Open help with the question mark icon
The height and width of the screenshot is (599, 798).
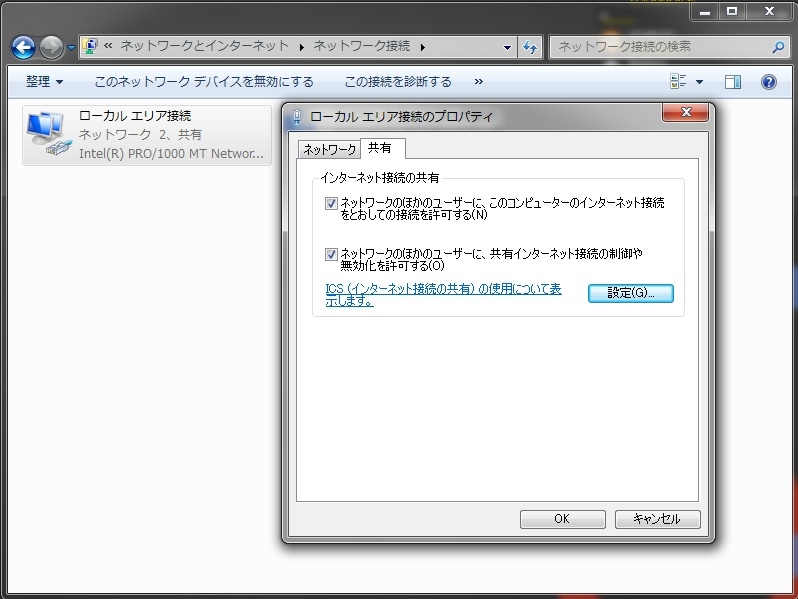point(768,81)
